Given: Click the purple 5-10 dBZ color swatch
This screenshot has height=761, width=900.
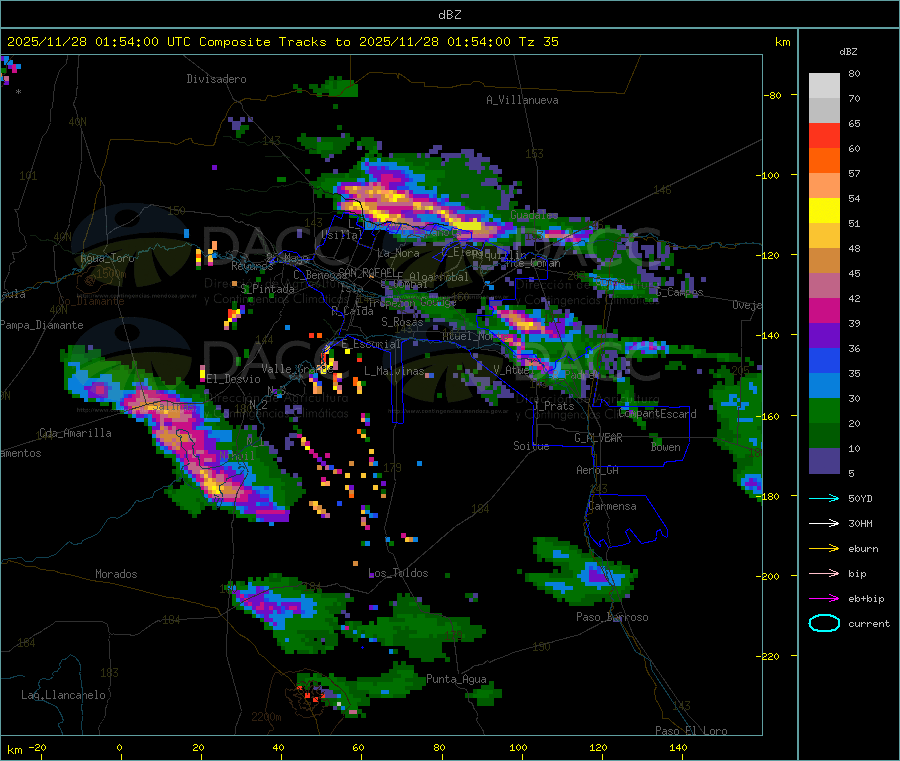Looking at the screenshot, I should [x=824, y=461].
